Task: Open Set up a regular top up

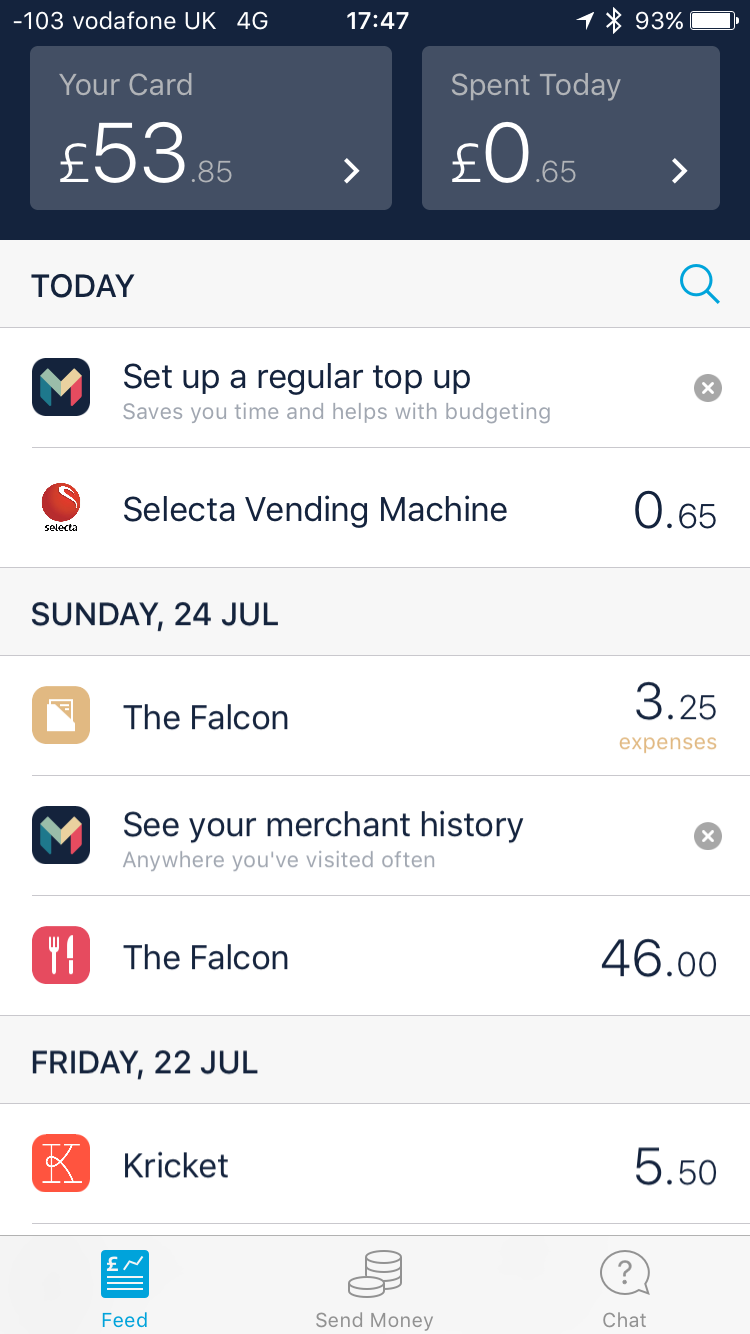Action: click(297, 377)
